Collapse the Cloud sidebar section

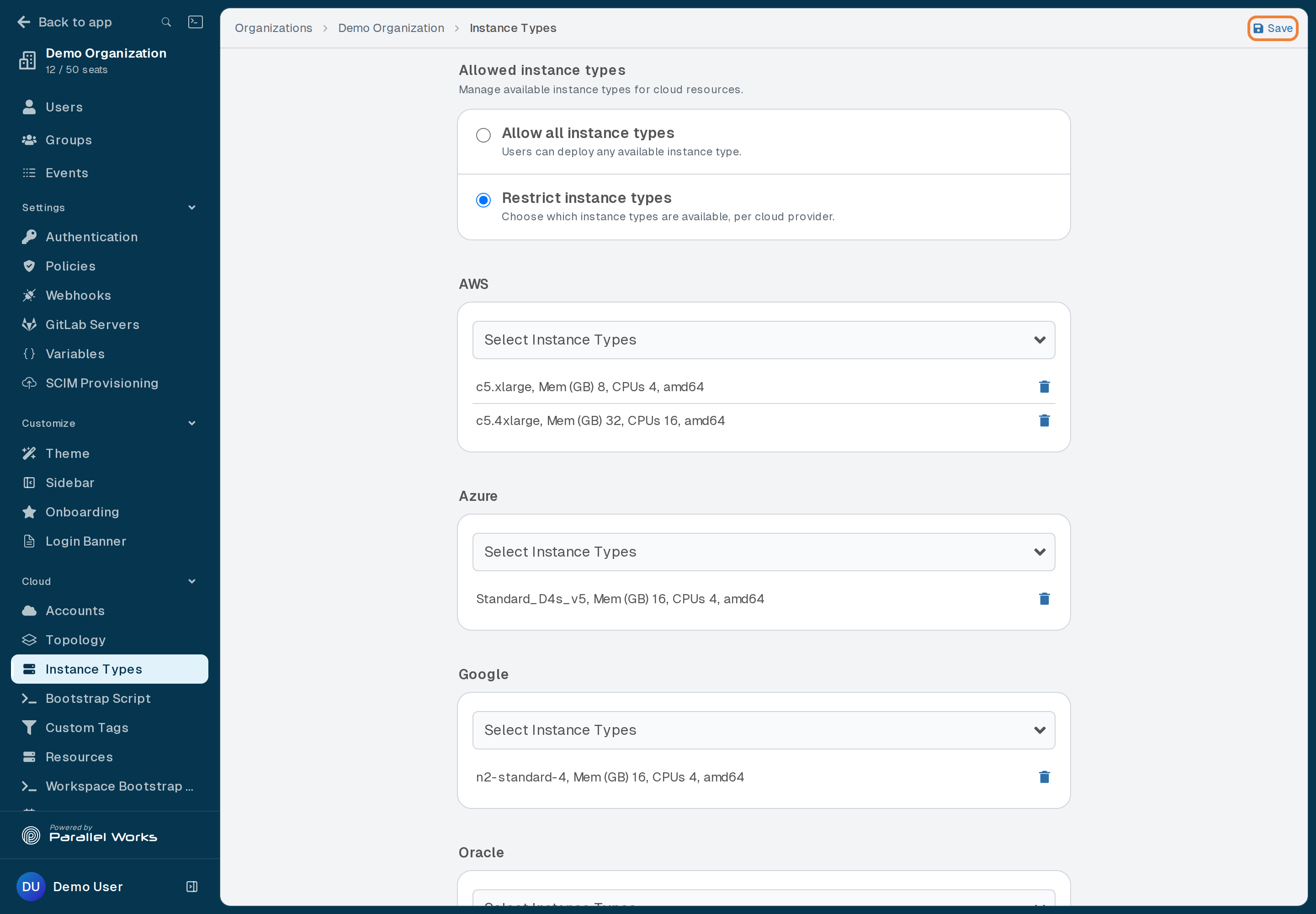pyautogui.click(x=109, y=581)
